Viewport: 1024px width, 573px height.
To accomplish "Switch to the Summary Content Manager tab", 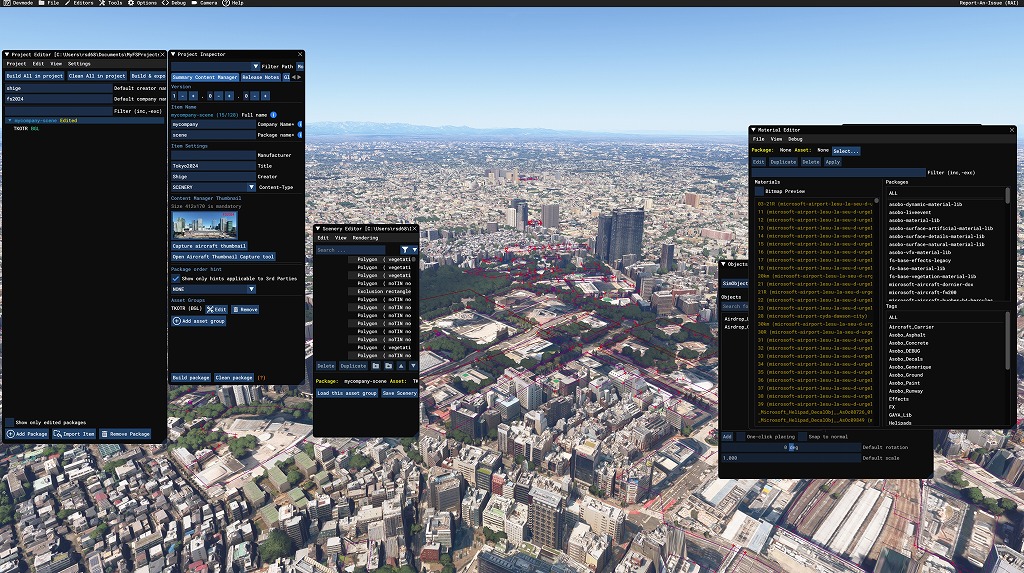I will pos(205,77).
